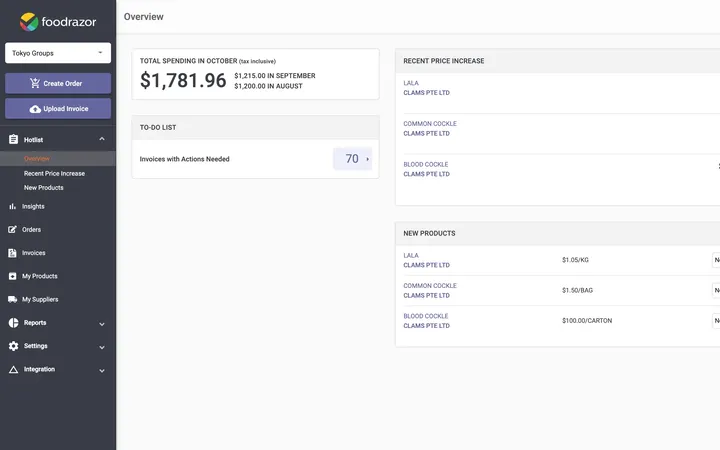The height and width of the screenshot is (450, 720).
Task: Open LALA under New Products
Action: [x=411, y=255]
